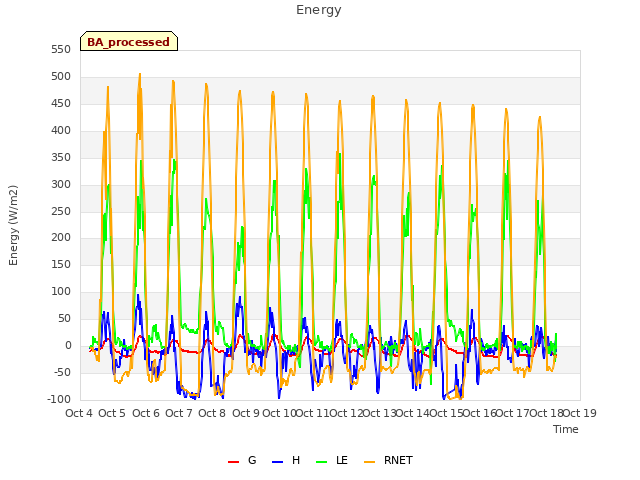Click the green LE legend line swatch
Screen dimensions: 640x480
click(x=322, y=462)
